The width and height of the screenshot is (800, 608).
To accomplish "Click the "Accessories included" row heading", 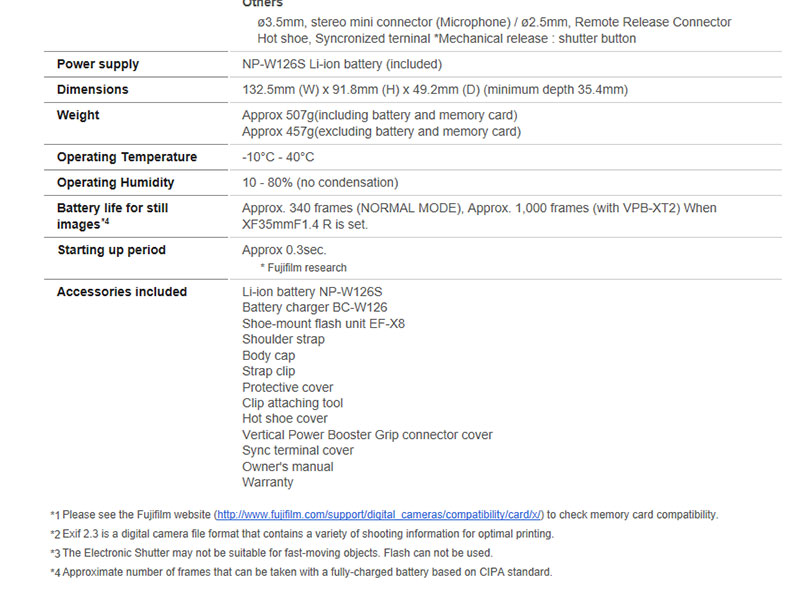I will pos(122,292).
